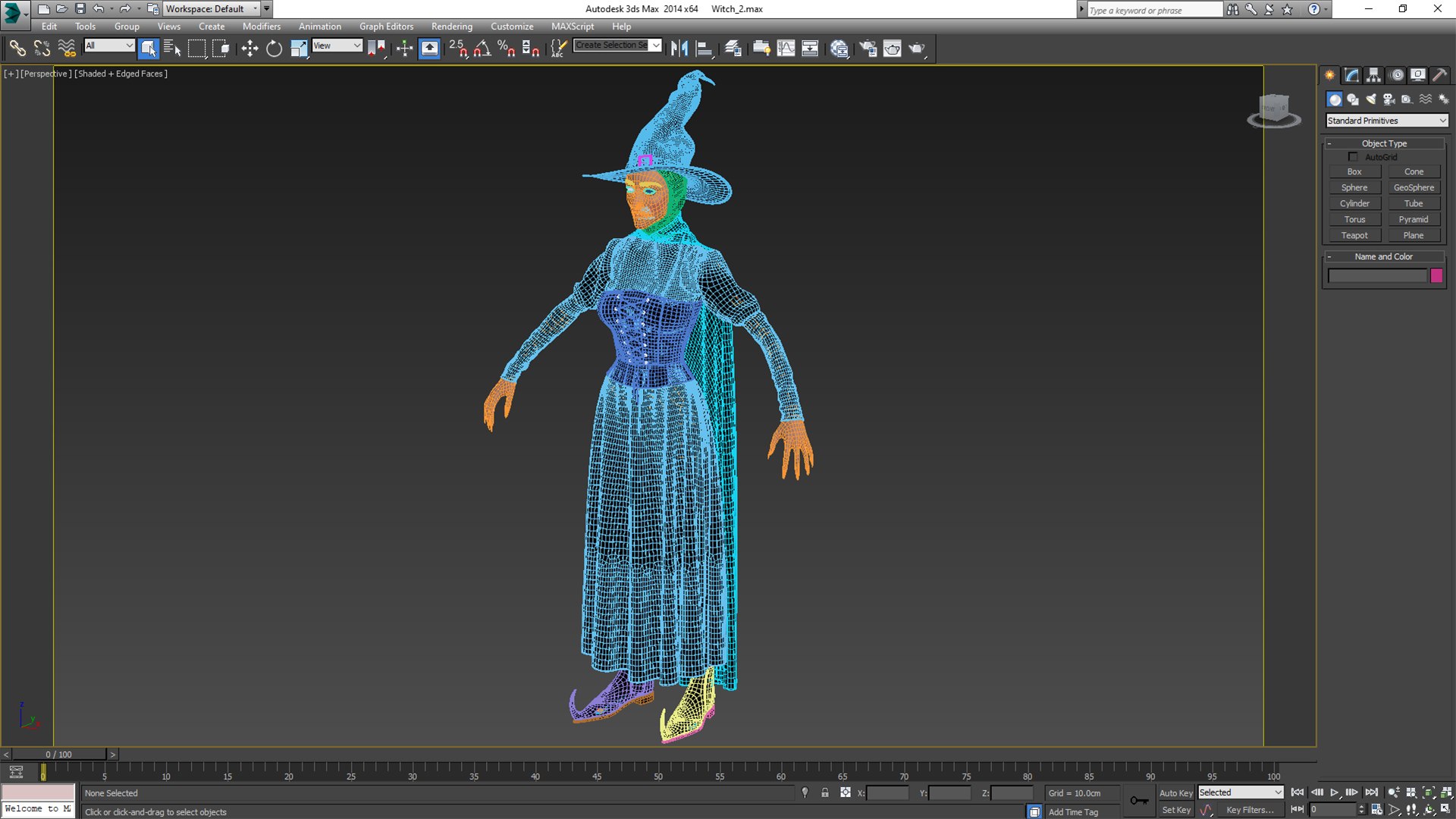Image resolution: width=1456 pixels, height=819 pixels.
Task: Collapse the Name and Color rollout
Action: [x=1384, y=256]
